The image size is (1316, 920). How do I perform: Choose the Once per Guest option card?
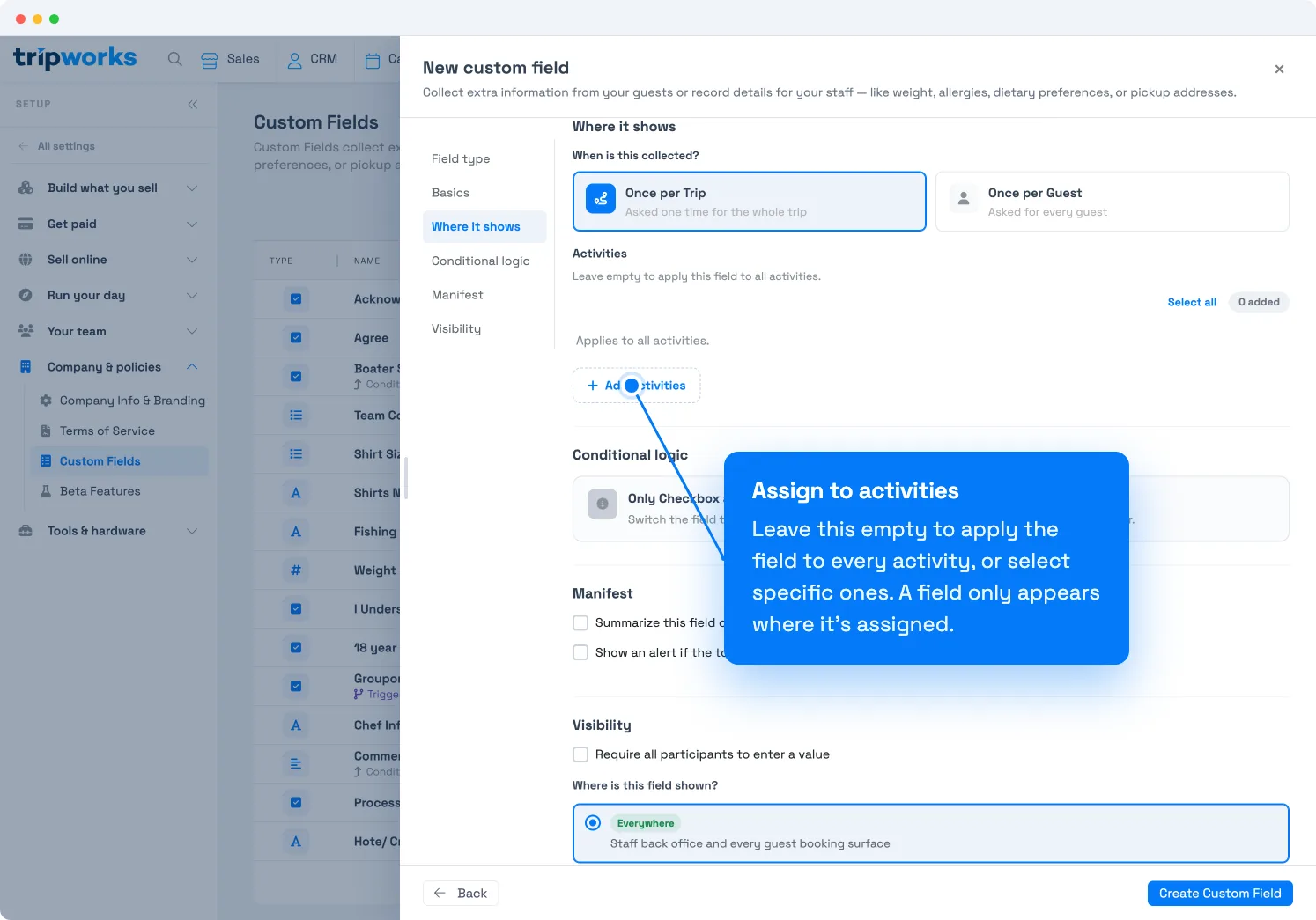tap(1113, 202)
